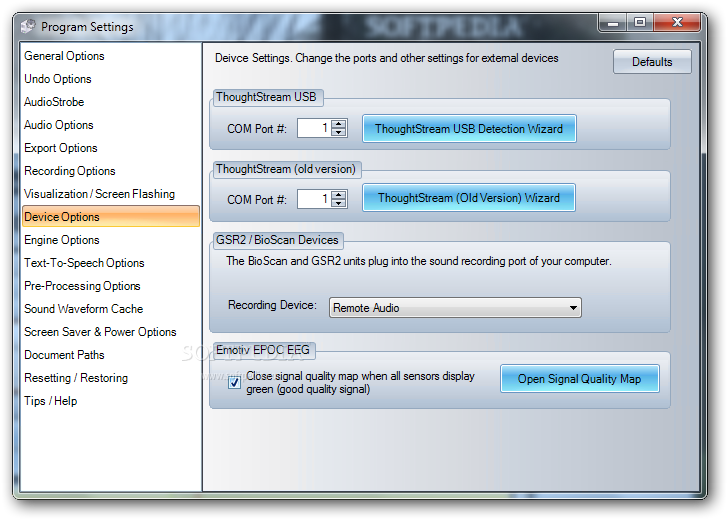Open Pre-Processing Options

pos(82,286)
